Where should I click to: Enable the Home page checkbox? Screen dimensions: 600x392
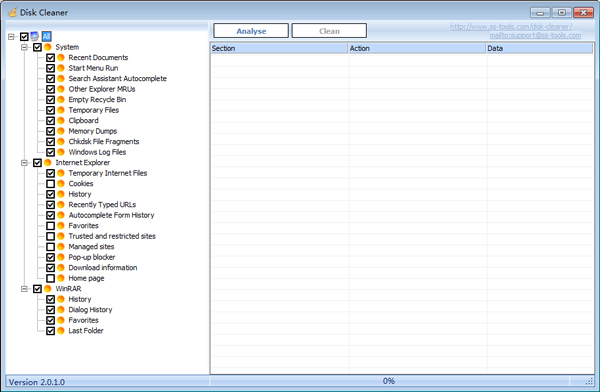50,278
